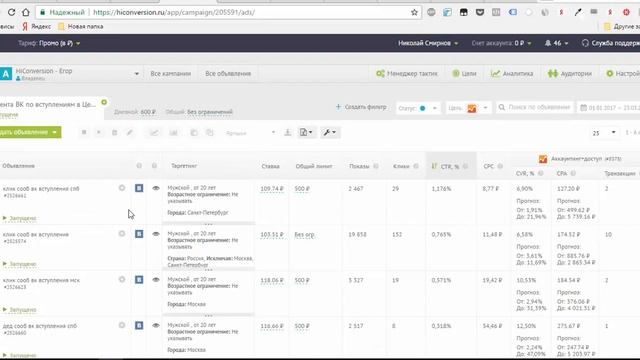640x360 pixels.
Task: Open the date range picker
Action: [609, 108]
